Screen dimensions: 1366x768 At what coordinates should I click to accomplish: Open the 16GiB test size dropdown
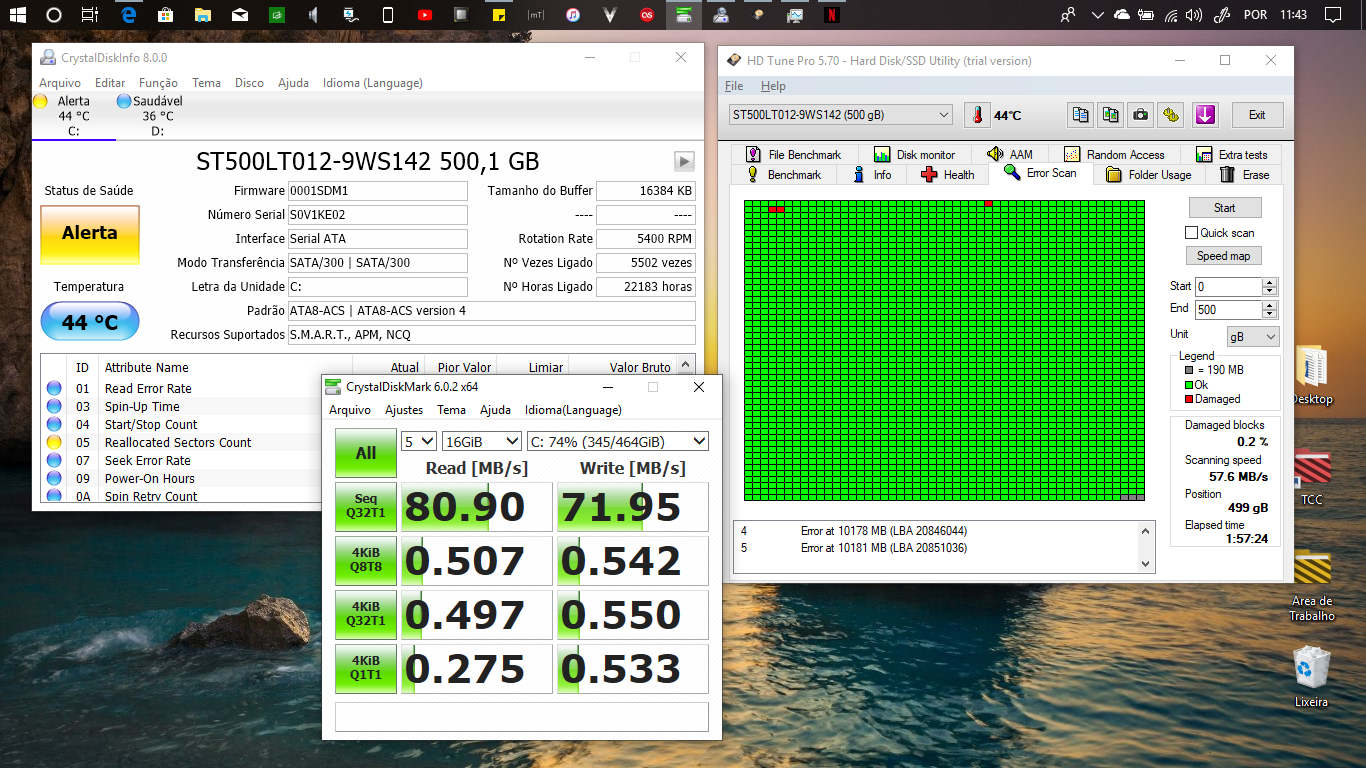click(x=482, y=441)
